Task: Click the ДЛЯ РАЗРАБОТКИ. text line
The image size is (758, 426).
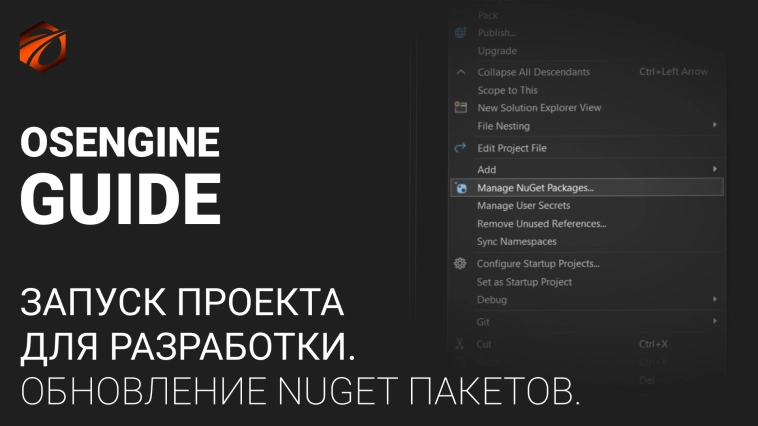Action: (x=188, y=348)
